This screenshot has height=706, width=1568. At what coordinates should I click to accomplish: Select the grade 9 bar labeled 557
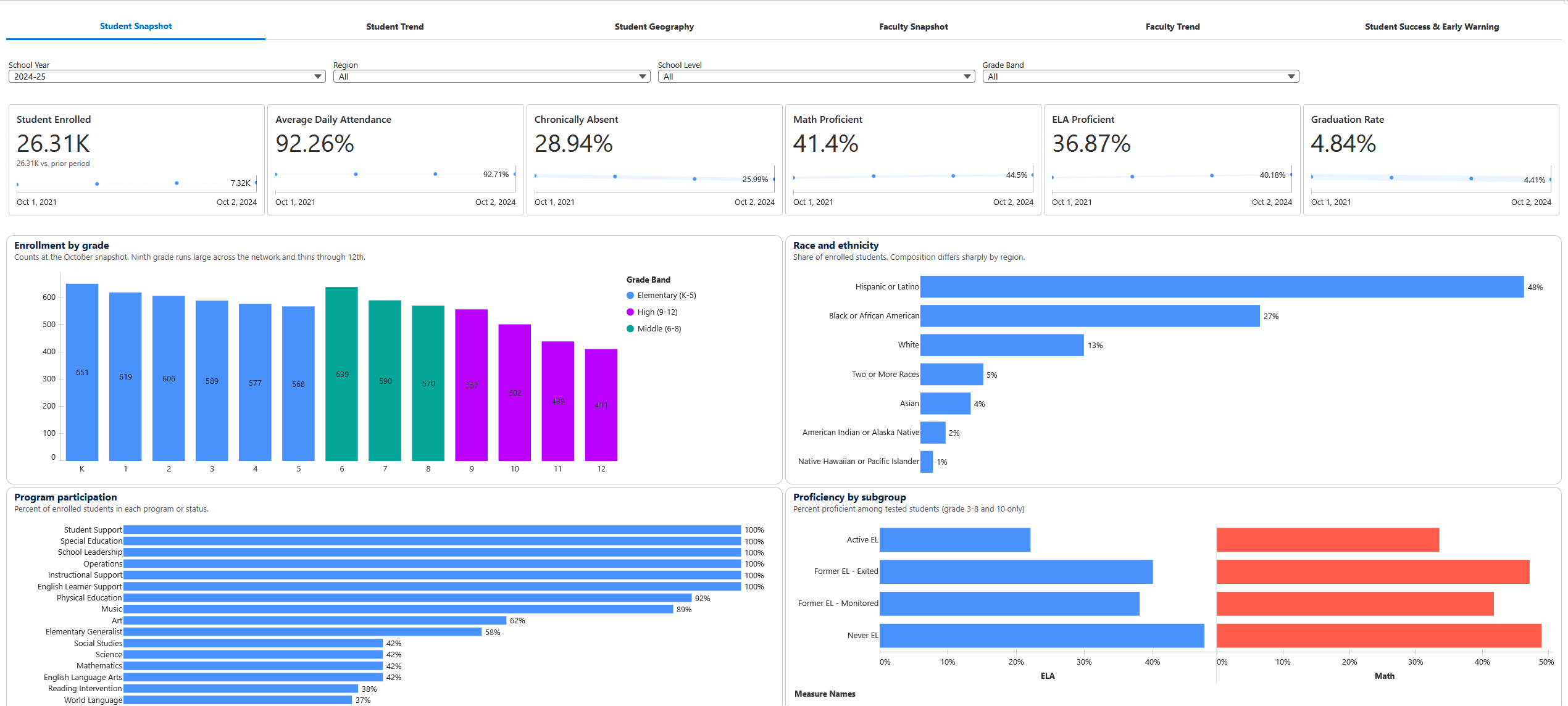(472, 385)
